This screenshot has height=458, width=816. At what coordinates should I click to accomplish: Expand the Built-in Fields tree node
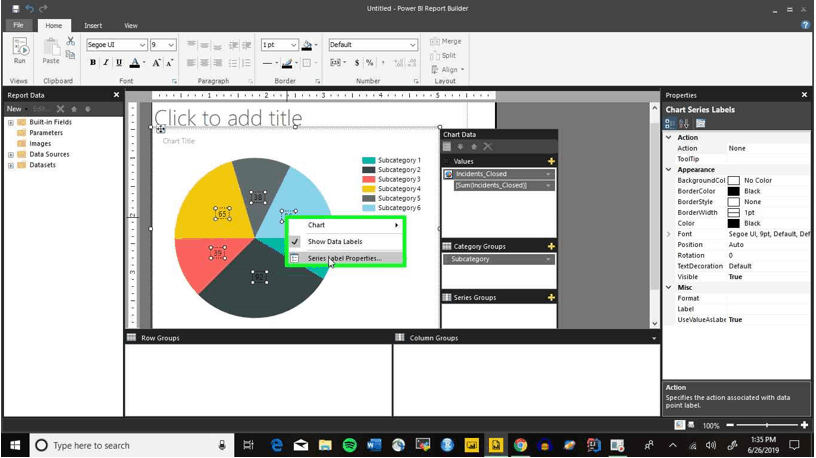10,122
